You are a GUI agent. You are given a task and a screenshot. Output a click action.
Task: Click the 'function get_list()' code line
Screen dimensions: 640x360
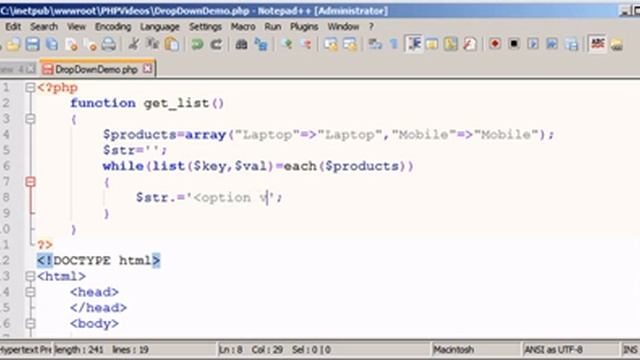pyautogui.click(x=147, y=103)
